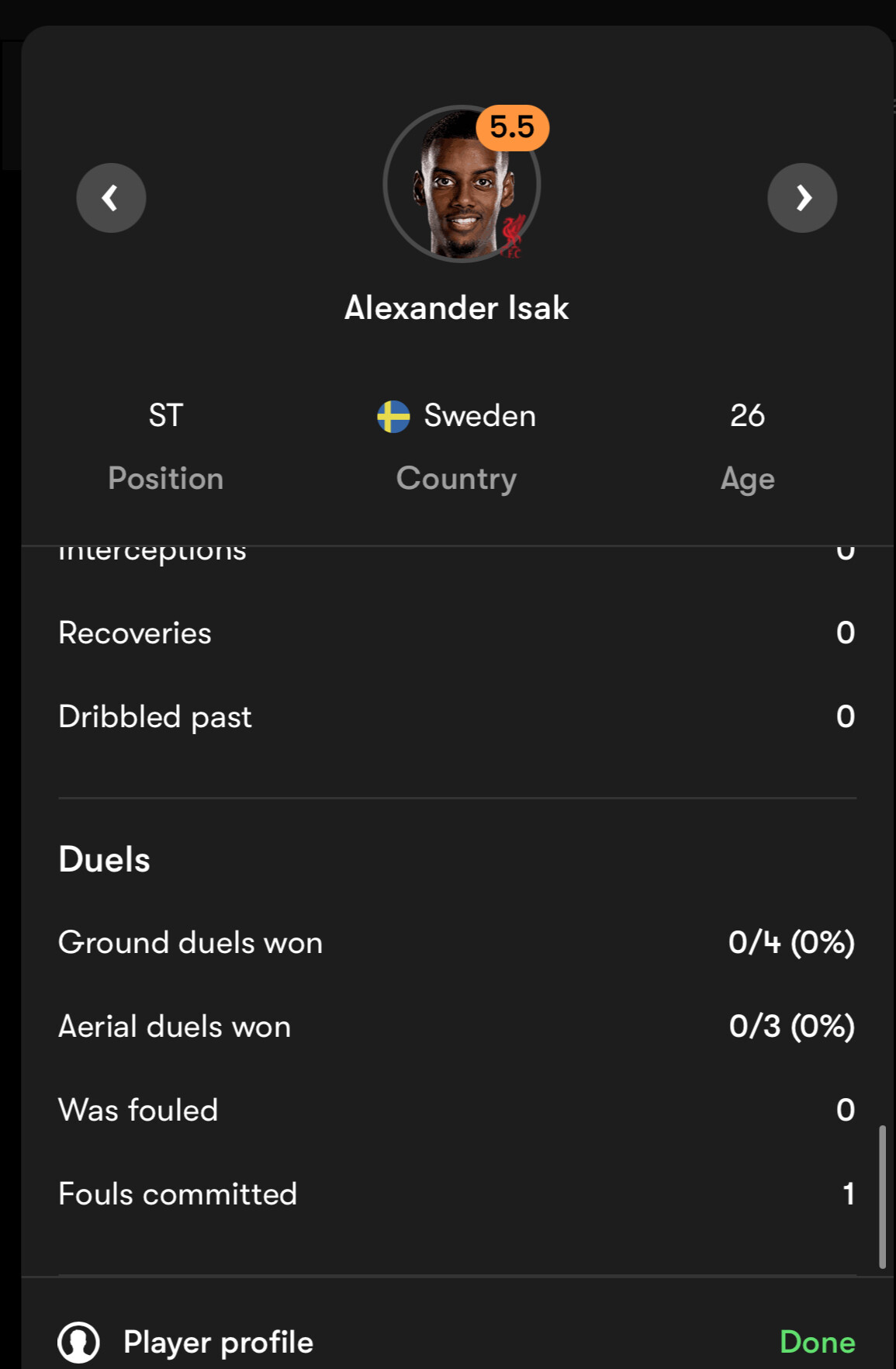Open the Player profile link

pos(218,1342)
